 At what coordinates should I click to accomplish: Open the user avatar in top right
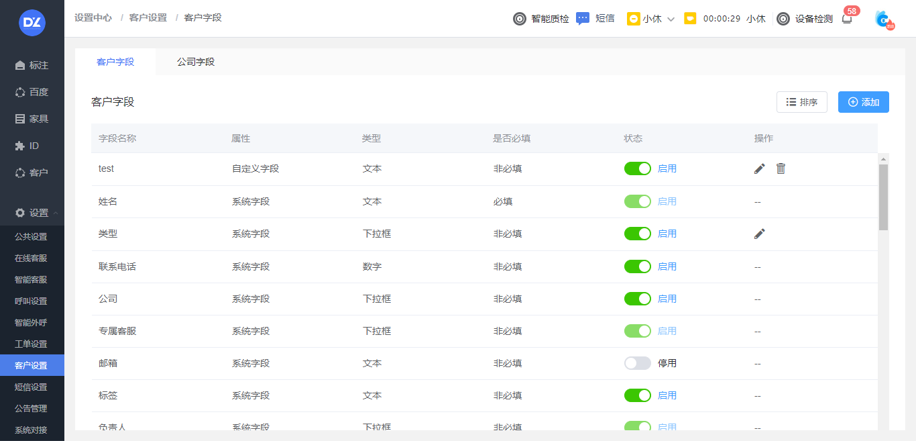883,19
